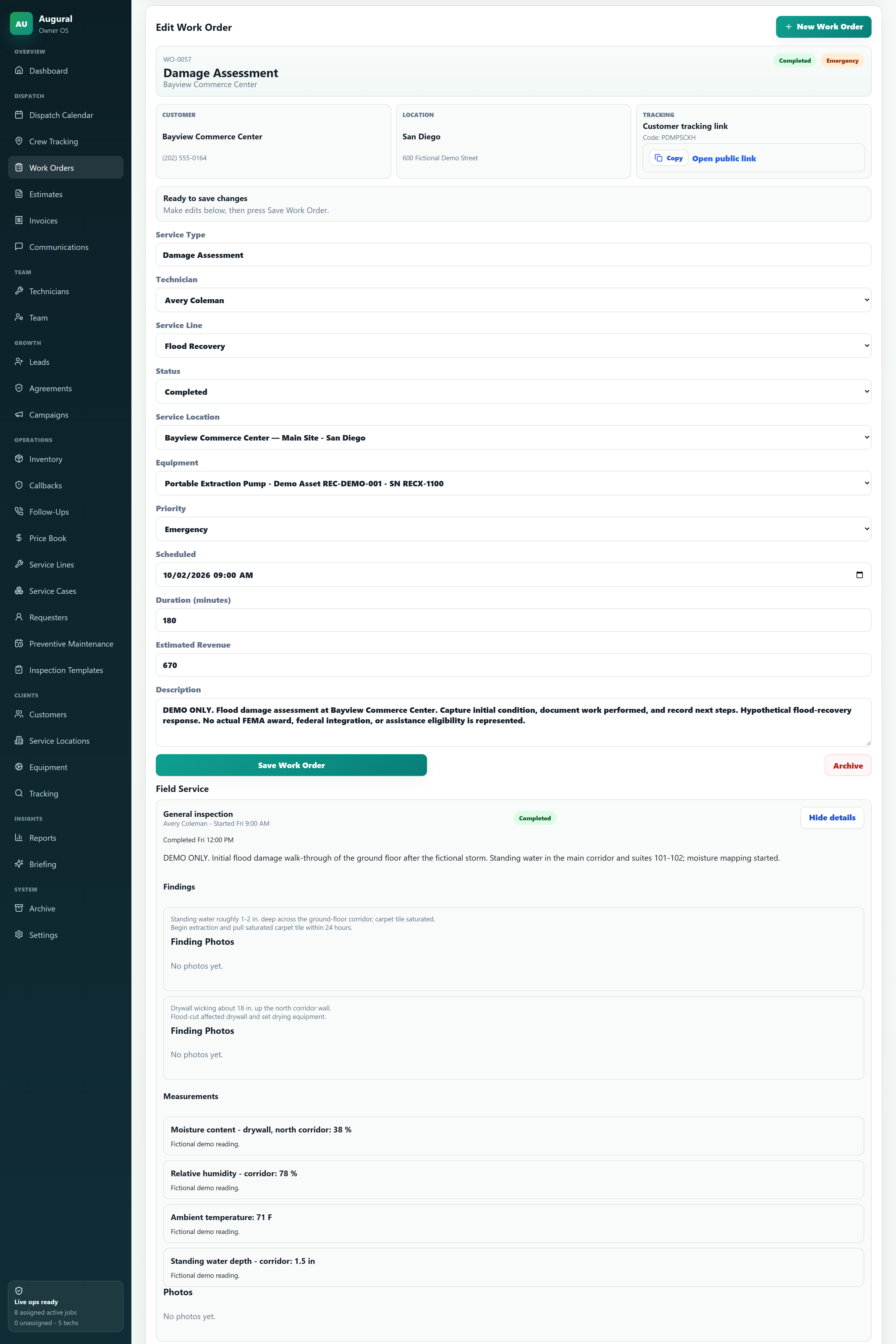The width and height of the screenshot is (896, 1344).
Task: Click the Briefing sparkle icon
Action: pos(19,864)
